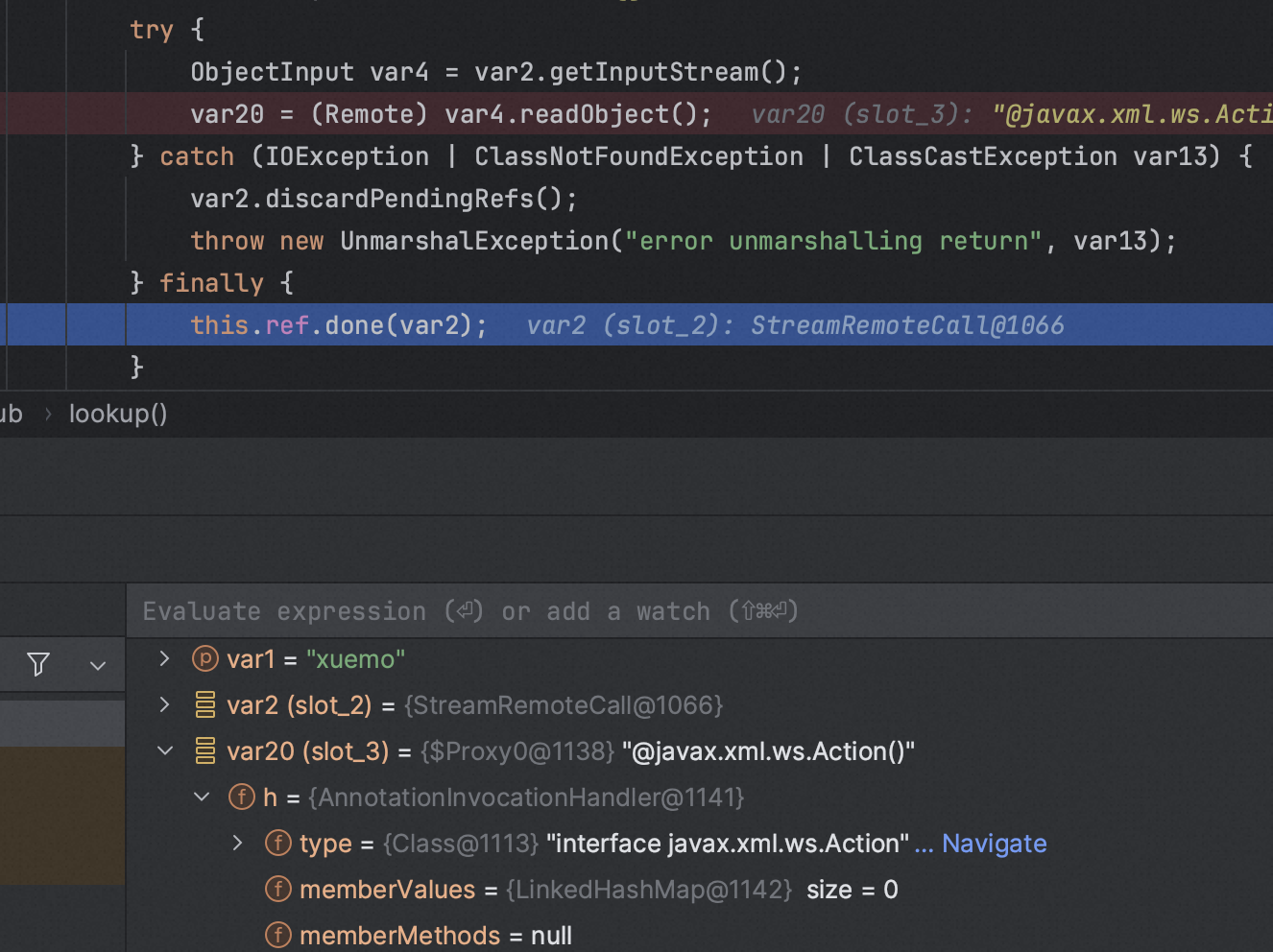Screen dimensions: 1273x952
Task: Collapse the var20 (slot_3) variable node
Action: coord(165,750)
